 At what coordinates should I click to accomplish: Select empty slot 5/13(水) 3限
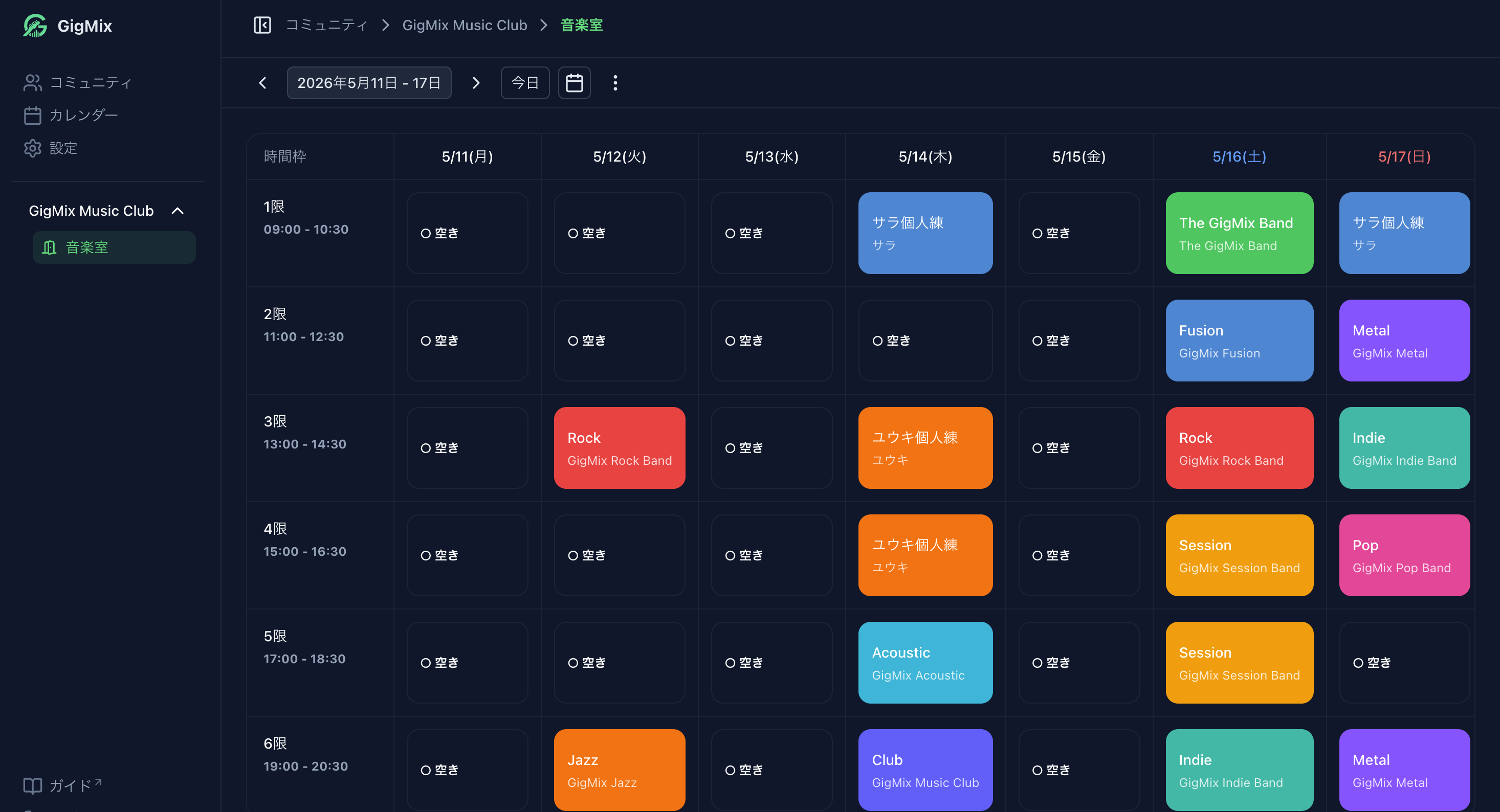click(x=771, y=447)
